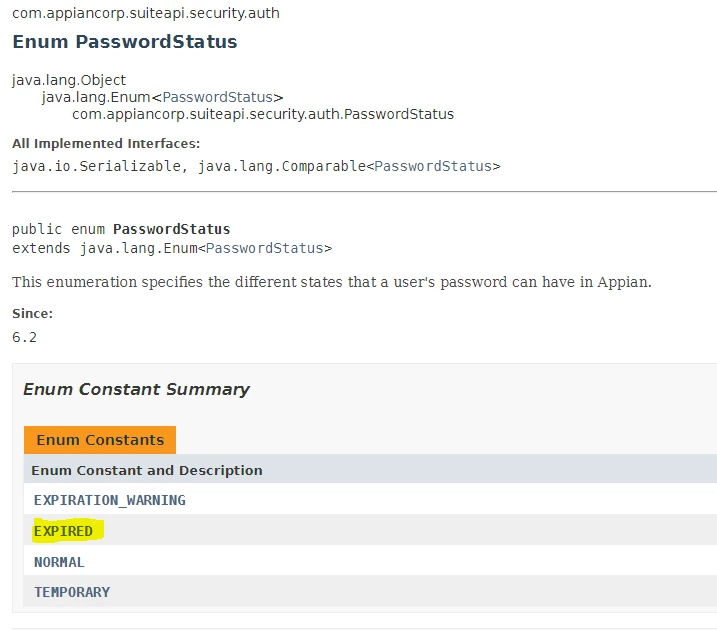Open the NORMAL enum constant
Screen dimensions: 717x630
pos(59,562)
